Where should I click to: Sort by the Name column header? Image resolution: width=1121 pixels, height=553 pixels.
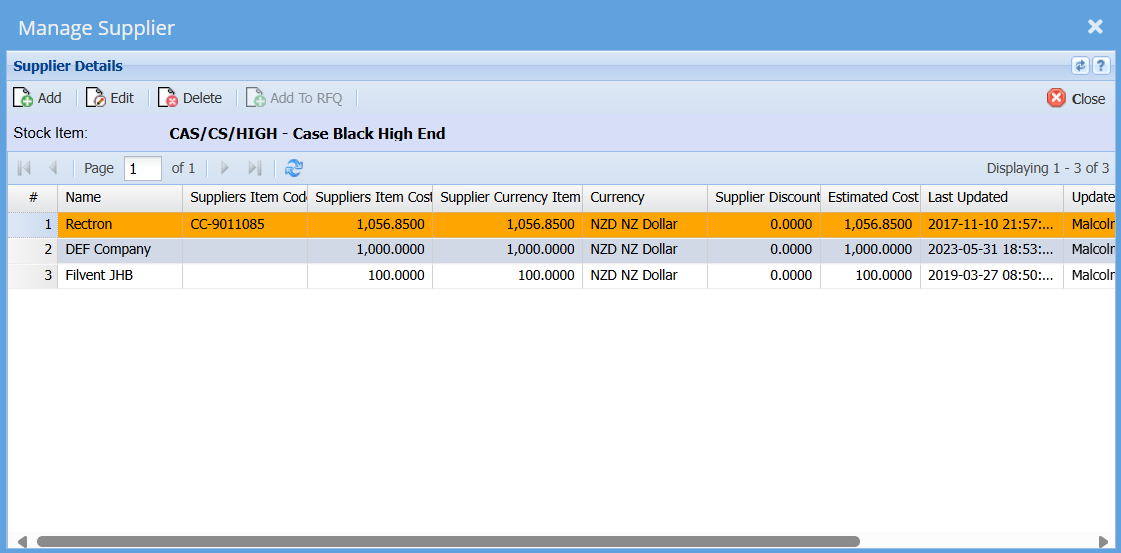120,198
